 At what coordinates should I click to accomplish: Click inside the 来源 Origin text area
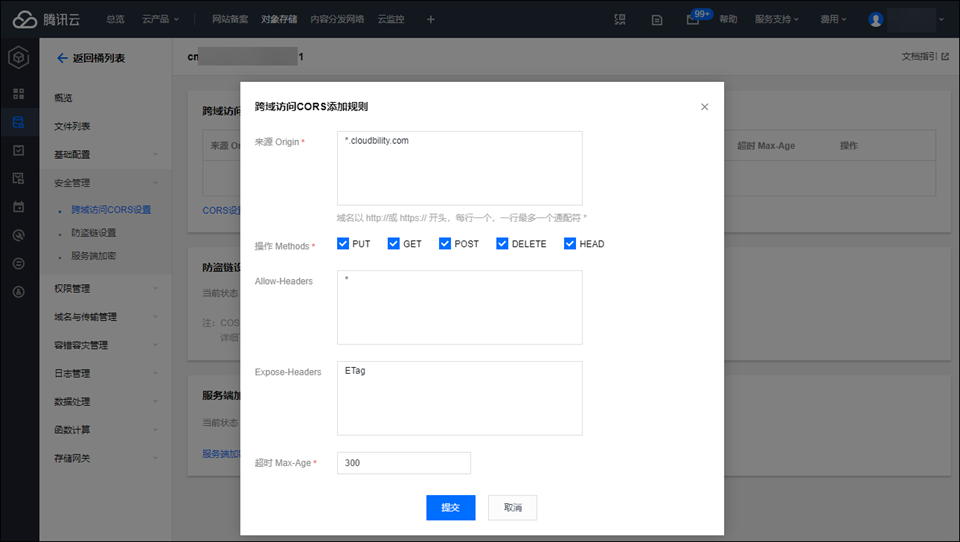click(x=459, y=168)
